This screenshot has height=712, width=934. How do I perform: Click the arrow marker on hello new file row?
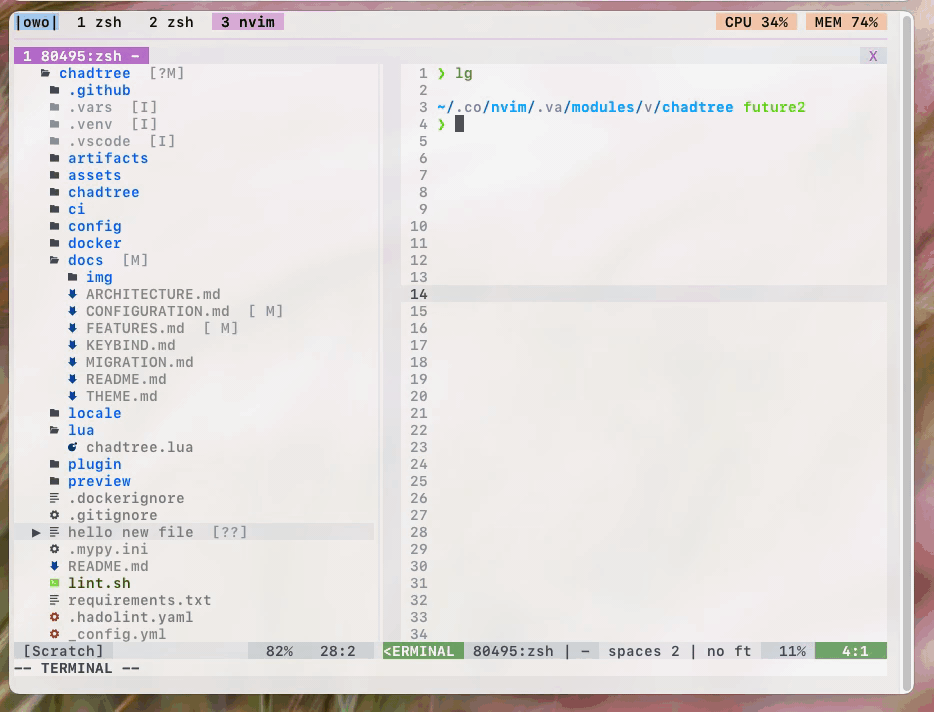point(36,532)
